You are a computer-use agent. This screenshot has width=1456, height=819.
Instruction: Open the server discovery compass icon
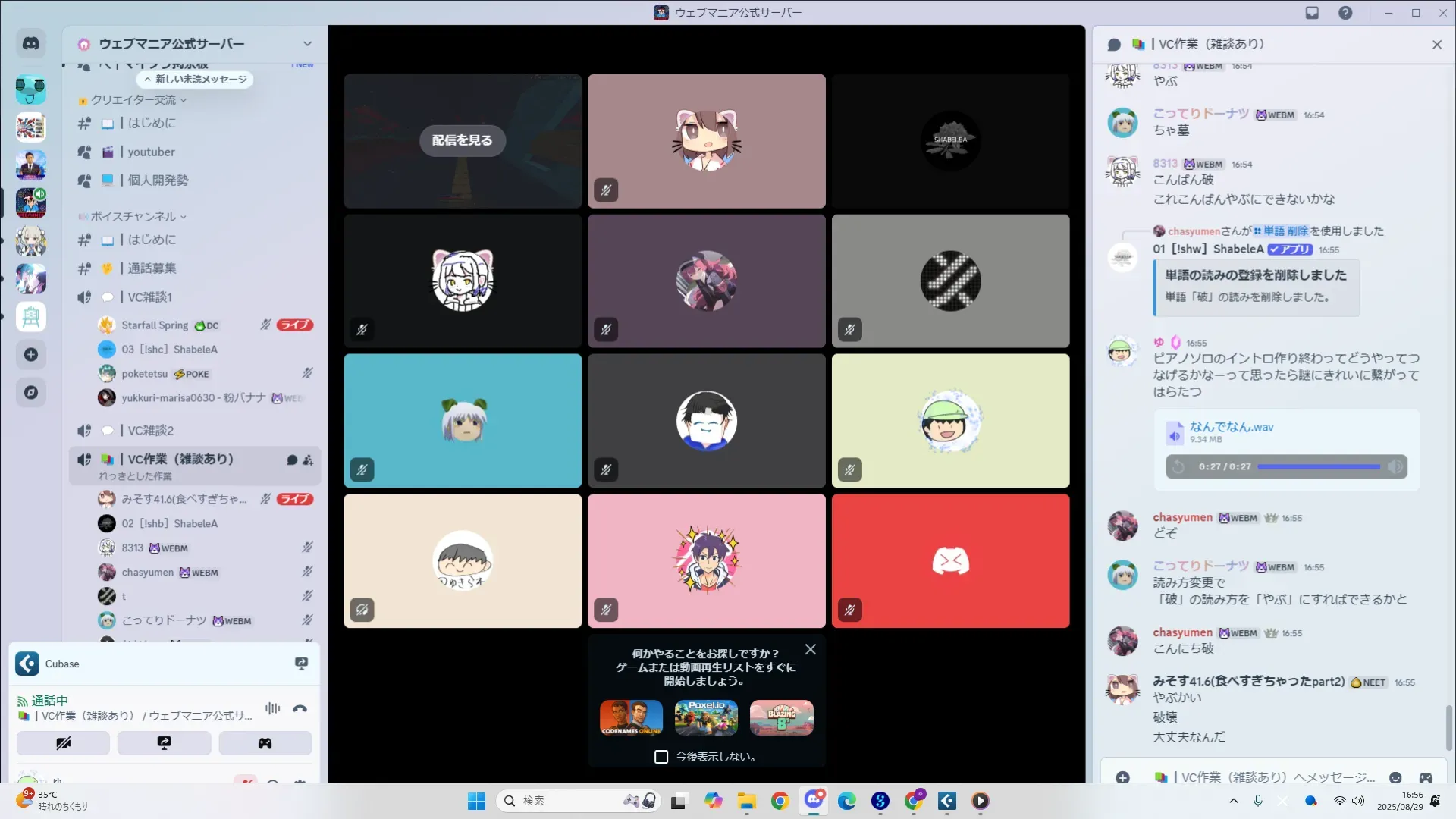pyautogui.click(x=31, y=392)
